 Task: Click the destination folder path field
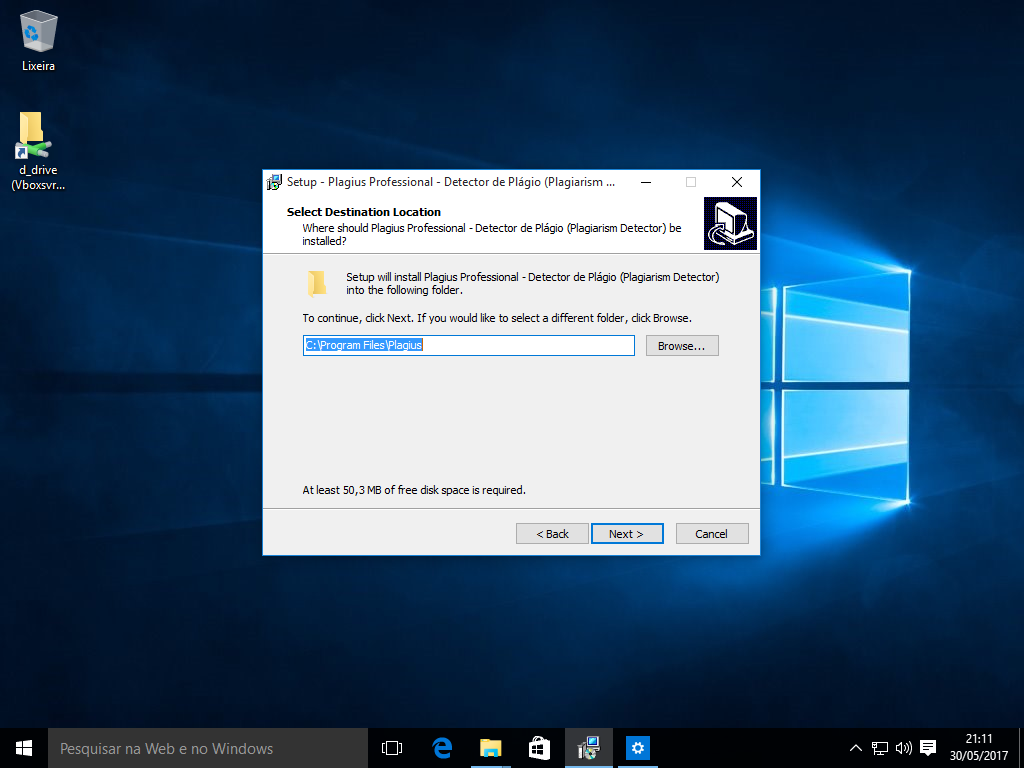[x=468, y=346]
